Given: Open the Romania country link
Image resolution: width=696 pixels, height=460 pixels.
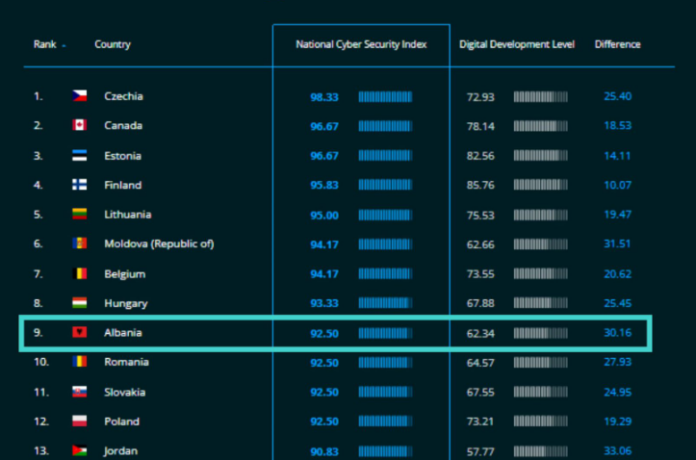Looking at the screenshot, I should coord(126,362).
